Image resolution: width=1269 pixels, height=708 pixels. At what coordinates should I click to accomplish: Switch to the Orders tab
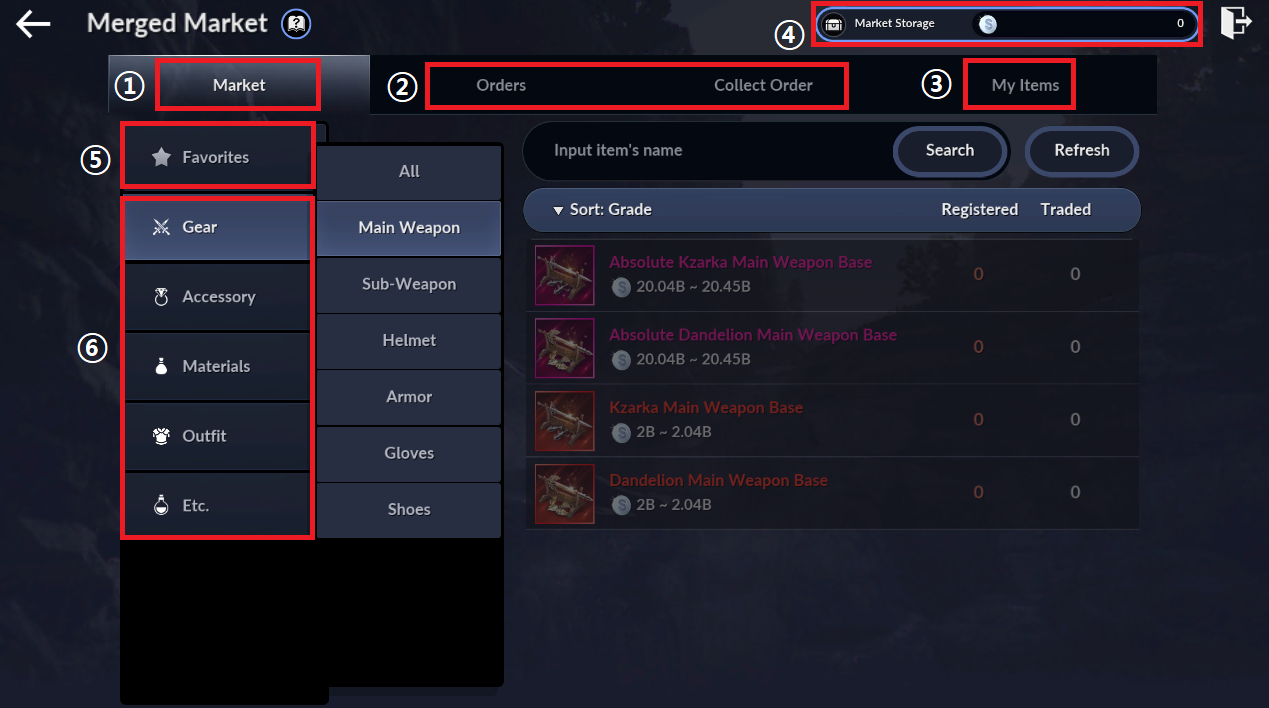(x=501, y=85)
